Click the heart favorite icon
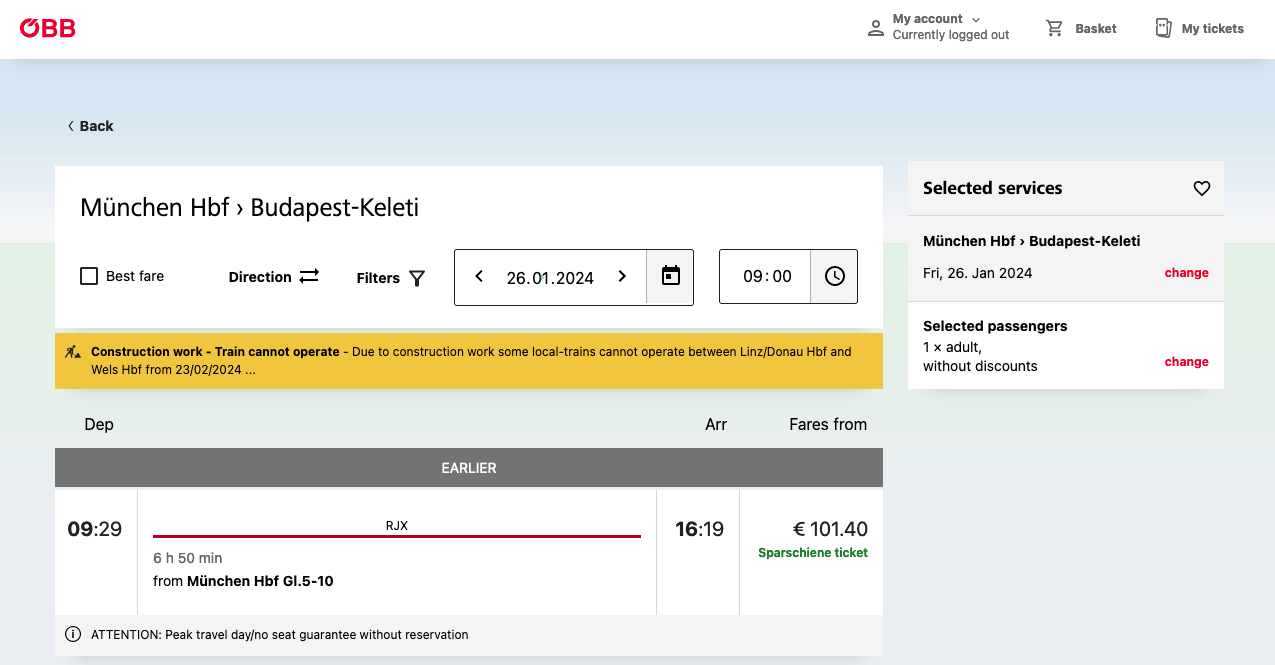This screenshot has height=665, width=1275. [1202, 188]
